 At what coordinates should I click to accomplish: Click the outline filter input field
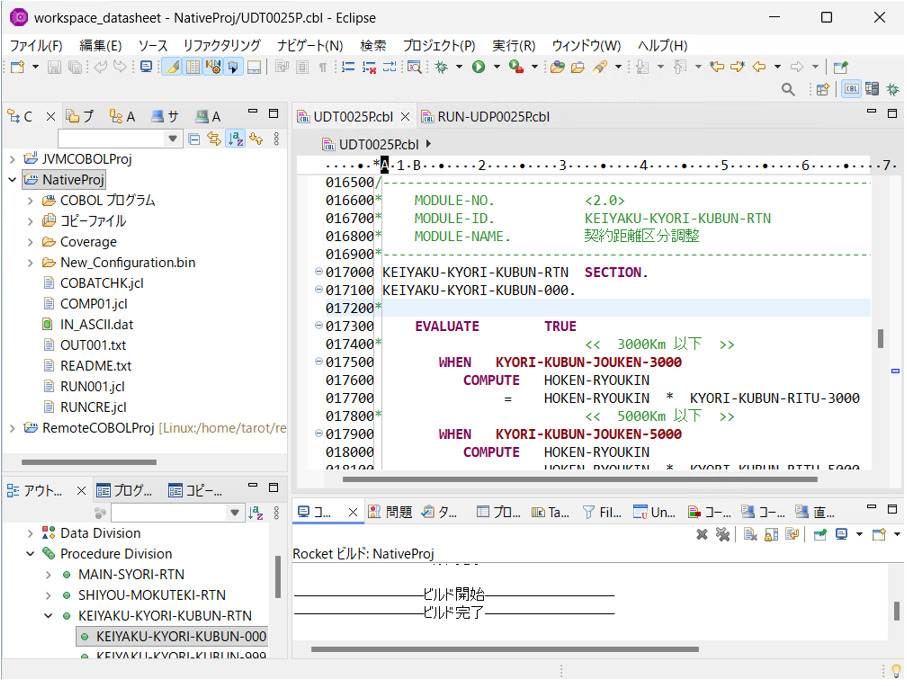[x=169, y=511]
